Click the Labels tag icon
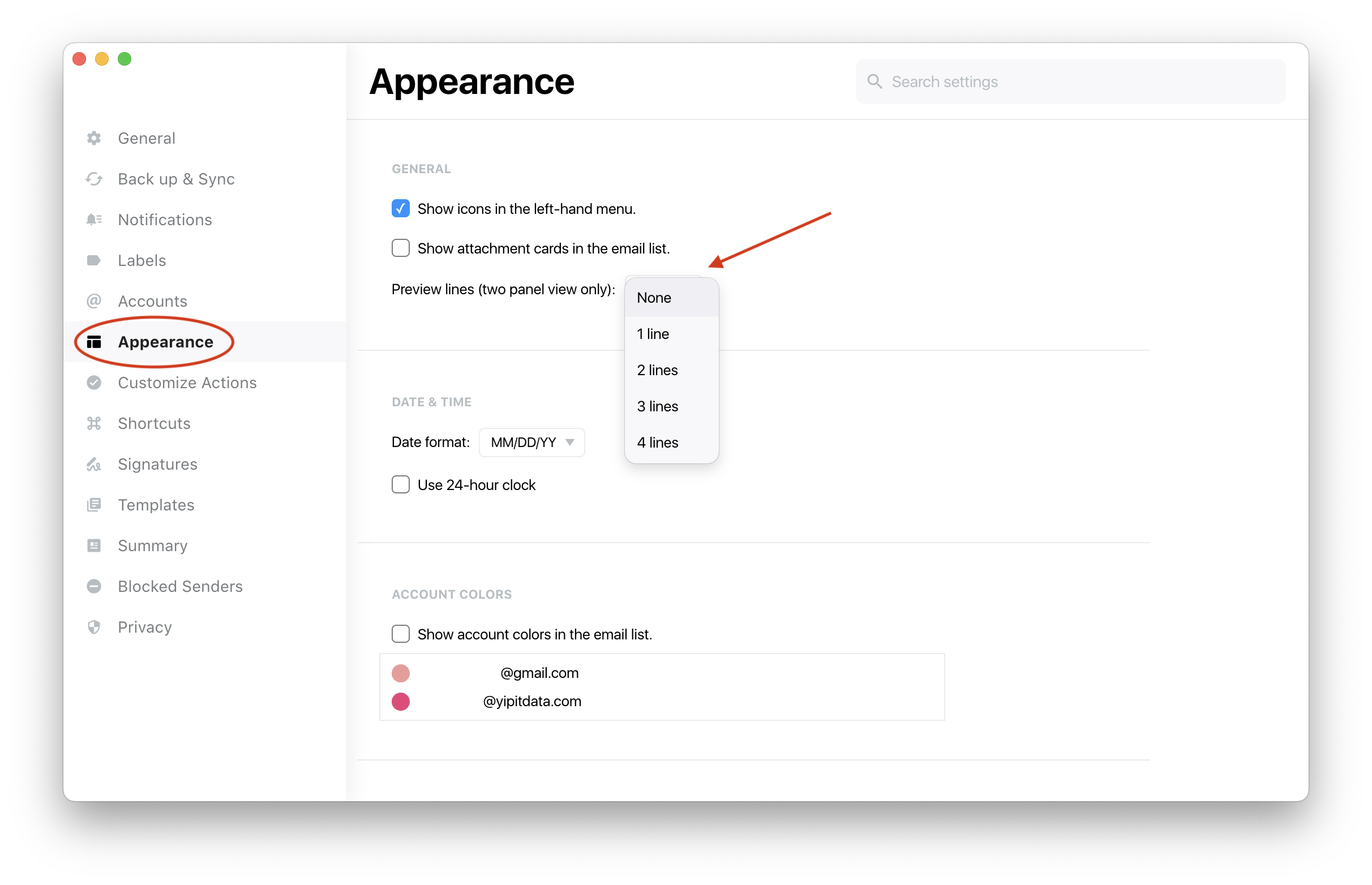The width and height of the screenshot is (1372, 885). tap(94, 260)
